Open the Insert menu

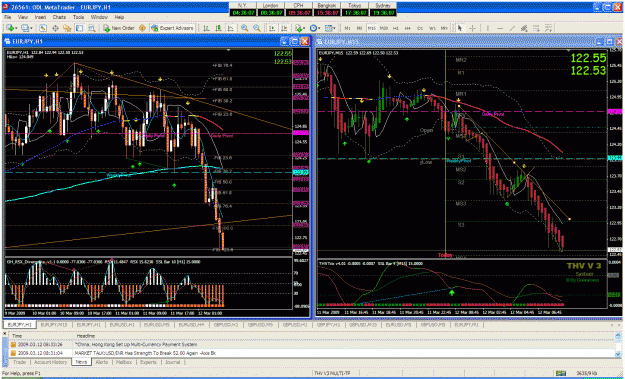tap(40, 17)
